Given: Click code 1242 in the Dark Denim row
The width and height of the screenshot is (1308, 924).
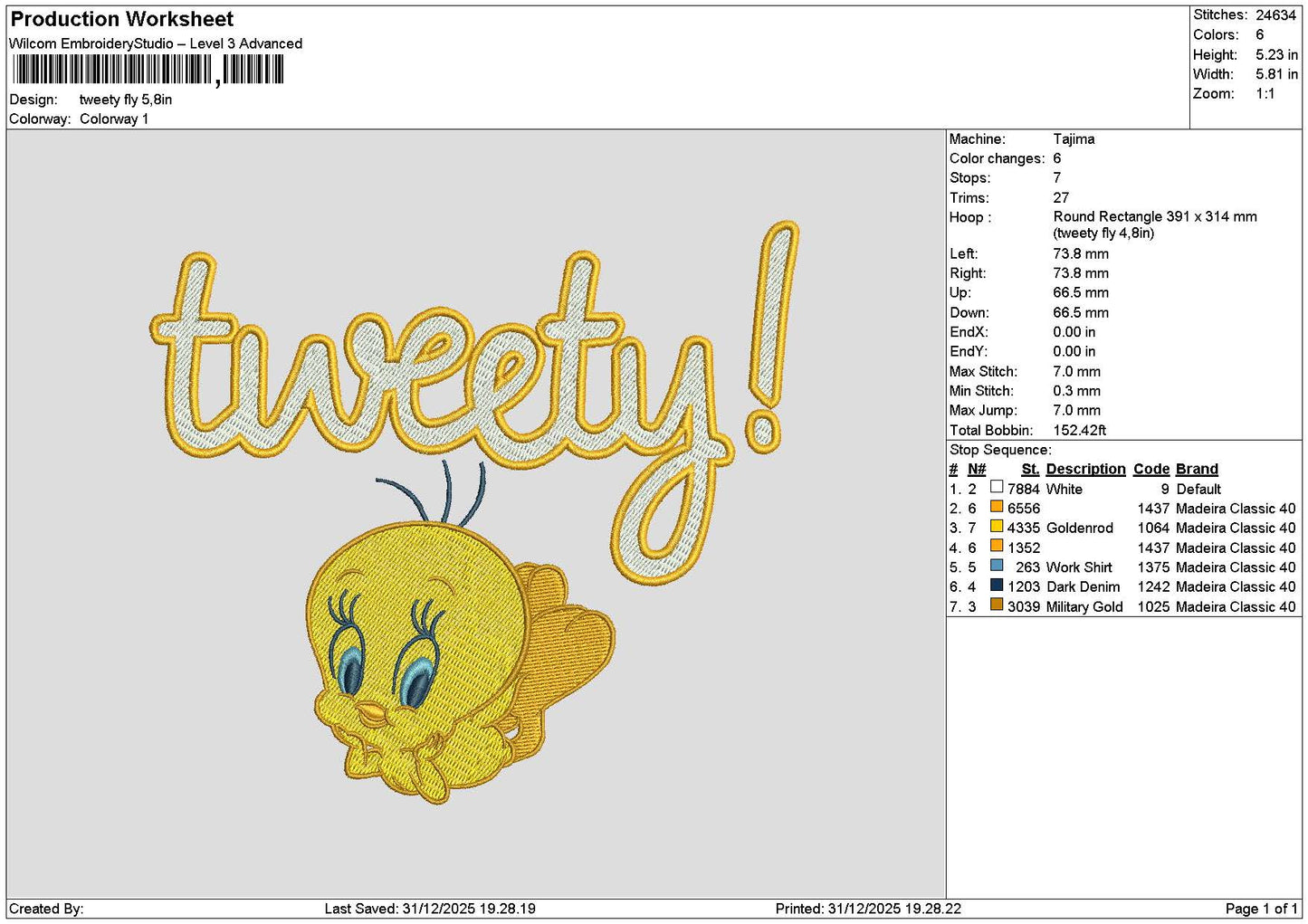Looking at the screenshot, I should pyautogui.click(x=1153, y=586).
